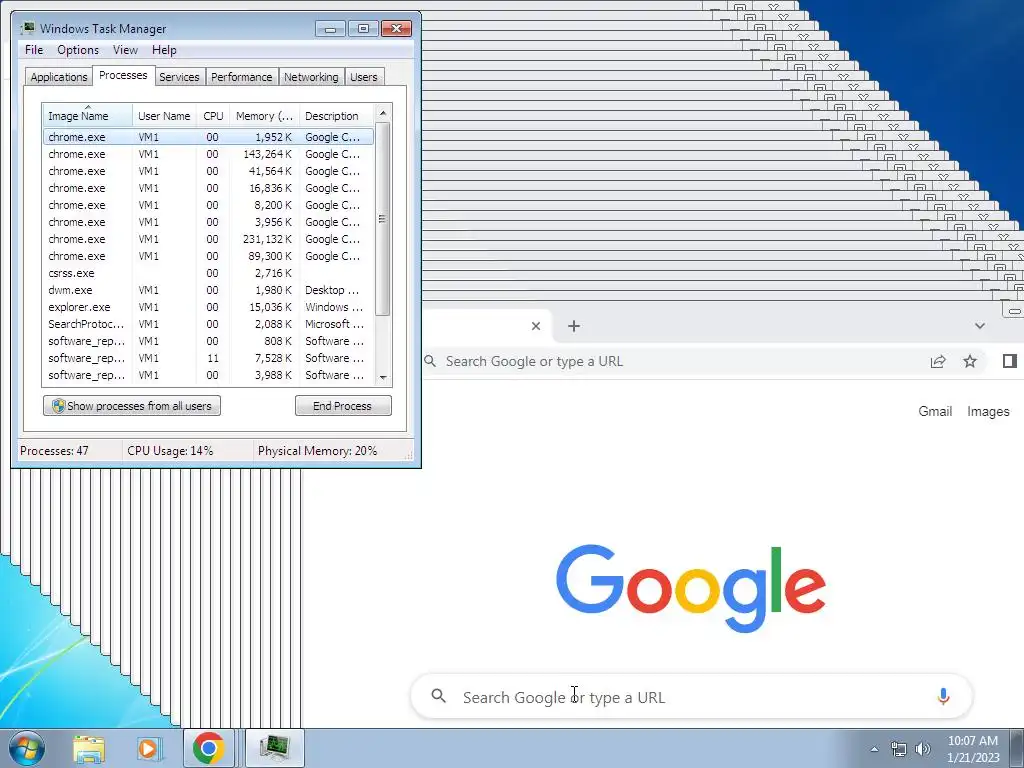Click the voice search microphone icon
Image resolution: width=1024 pixels, height=768 pixels.
tap(943, 697)
